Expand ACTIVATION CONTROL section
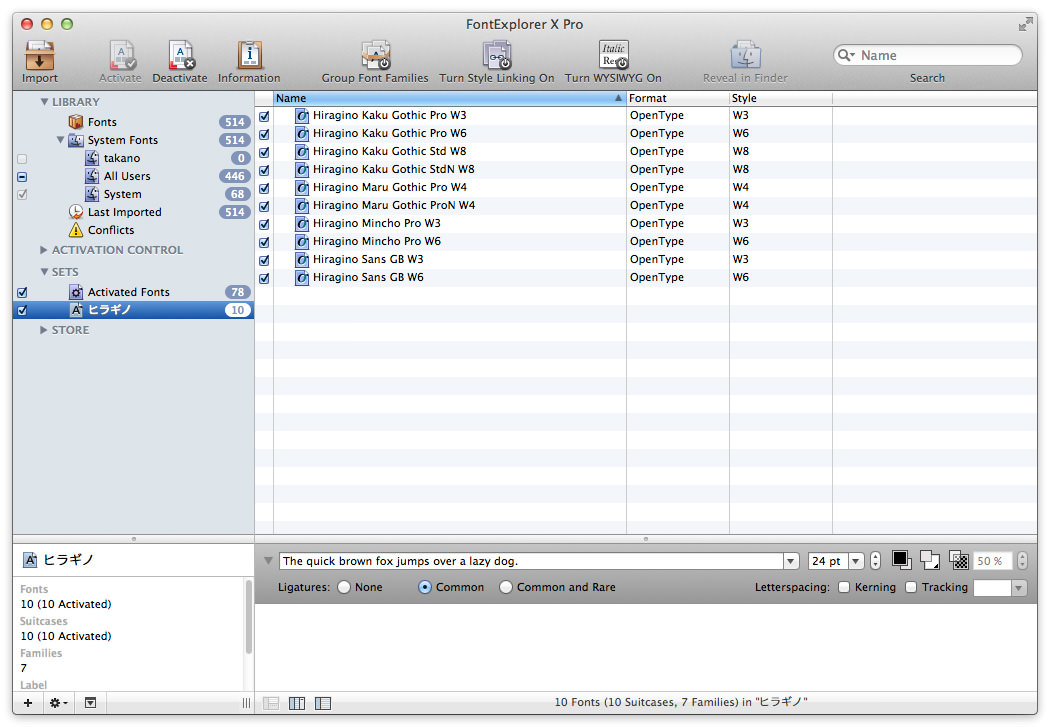This screenshot has width=1050, height=727. click(44, 250)
